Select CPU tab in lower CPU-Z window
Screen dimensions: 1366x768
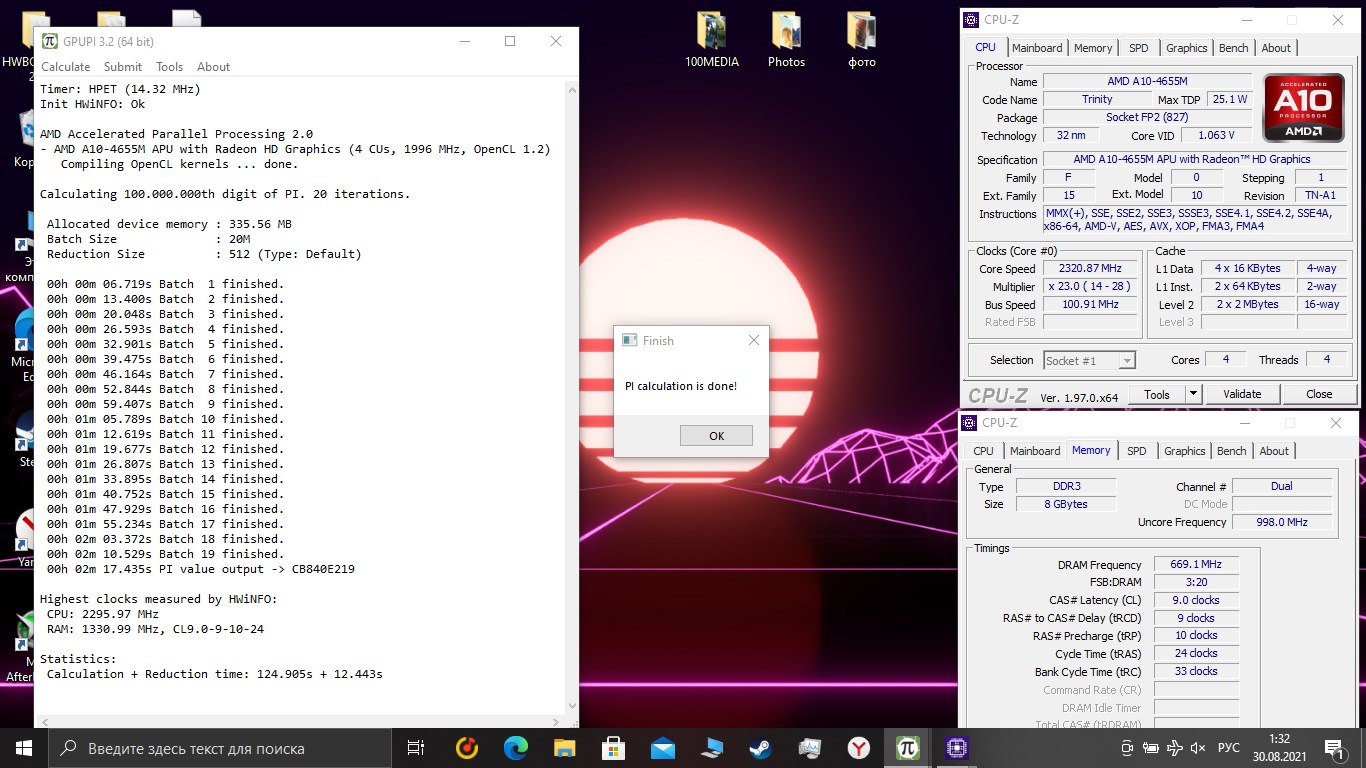tap(984, 451)
